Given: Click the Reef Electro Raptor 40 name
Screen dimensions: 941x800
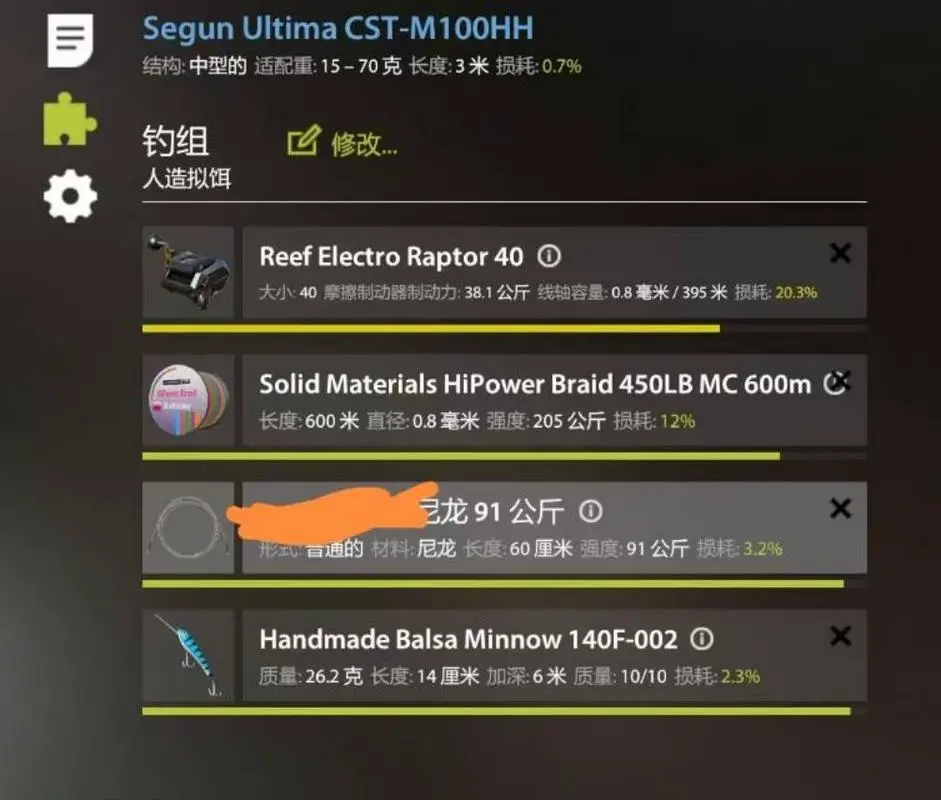Looking at the screenshot, I should (391, 257).
